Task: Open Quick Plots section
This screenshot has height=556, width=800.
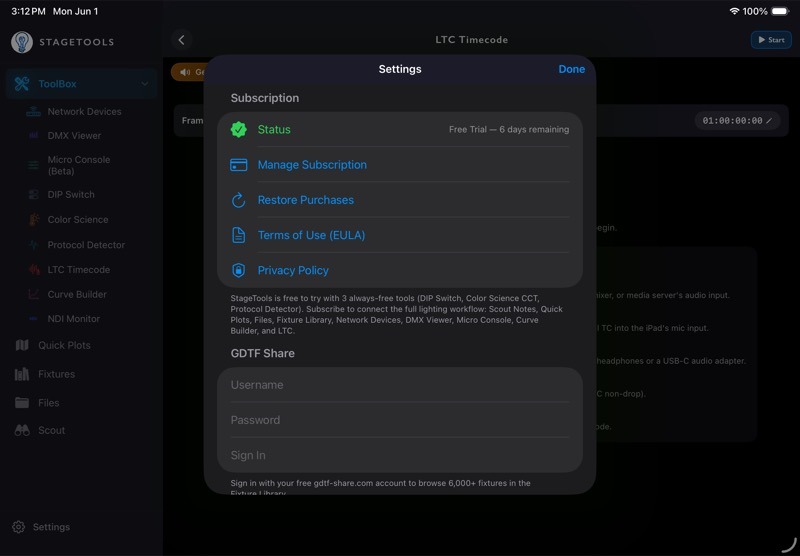Action: (x=64, y=345)
